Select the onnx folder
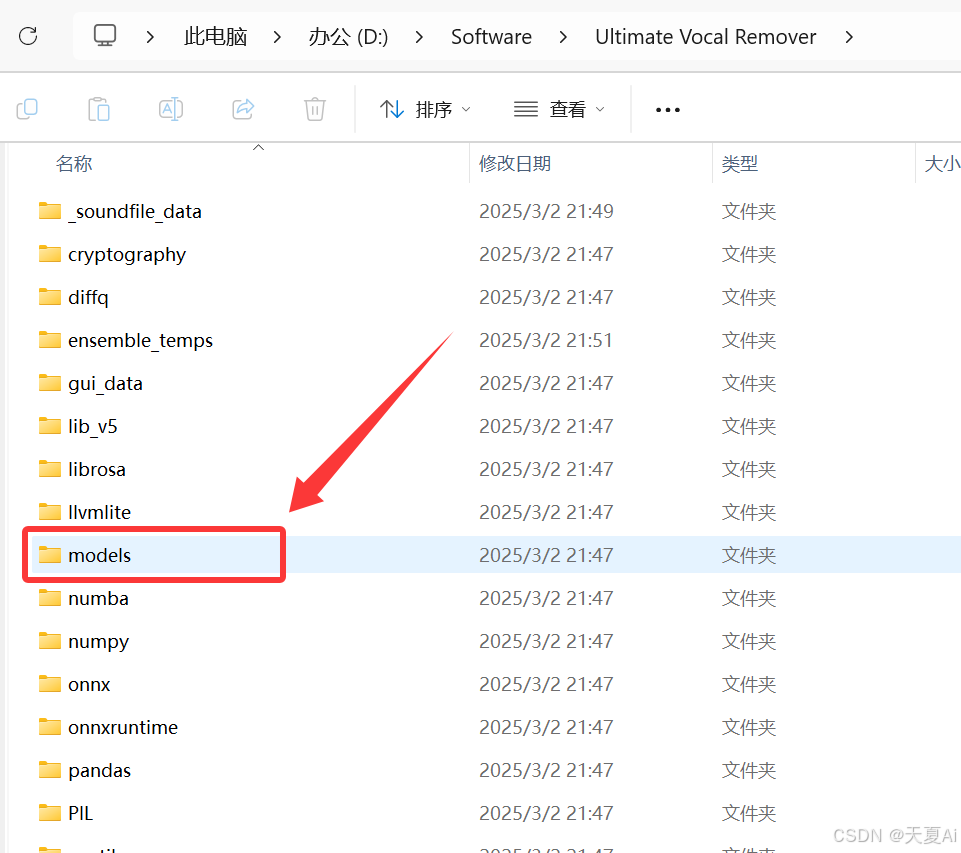961x853 pixels. click(89, 684)
